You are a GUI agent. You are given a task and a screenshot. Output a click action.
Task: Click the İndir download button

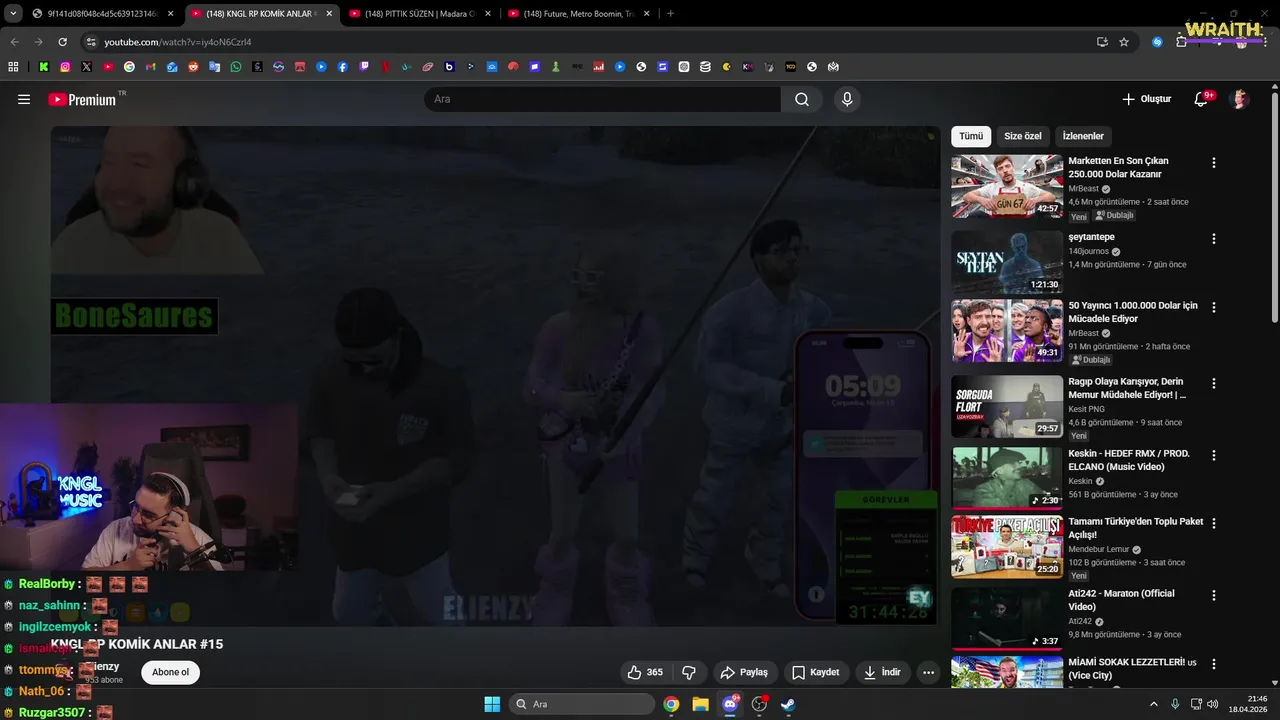883,672
